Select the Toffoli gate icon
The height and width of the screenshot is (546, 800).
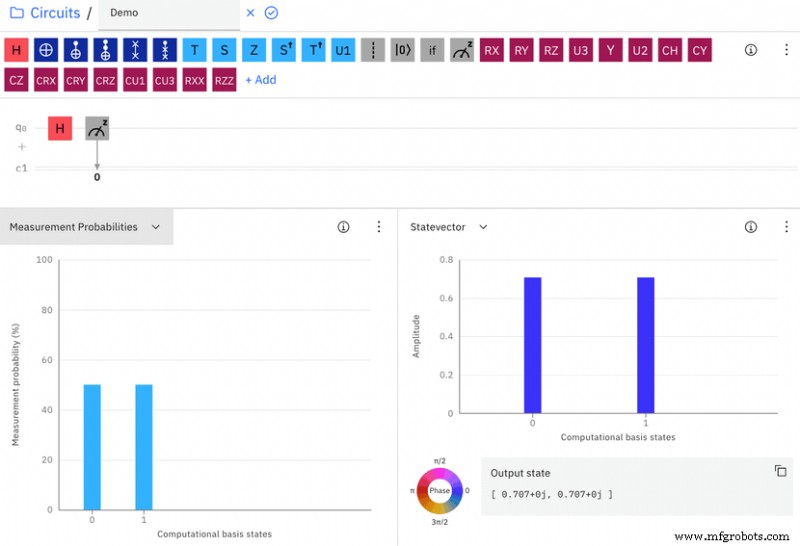105,50
